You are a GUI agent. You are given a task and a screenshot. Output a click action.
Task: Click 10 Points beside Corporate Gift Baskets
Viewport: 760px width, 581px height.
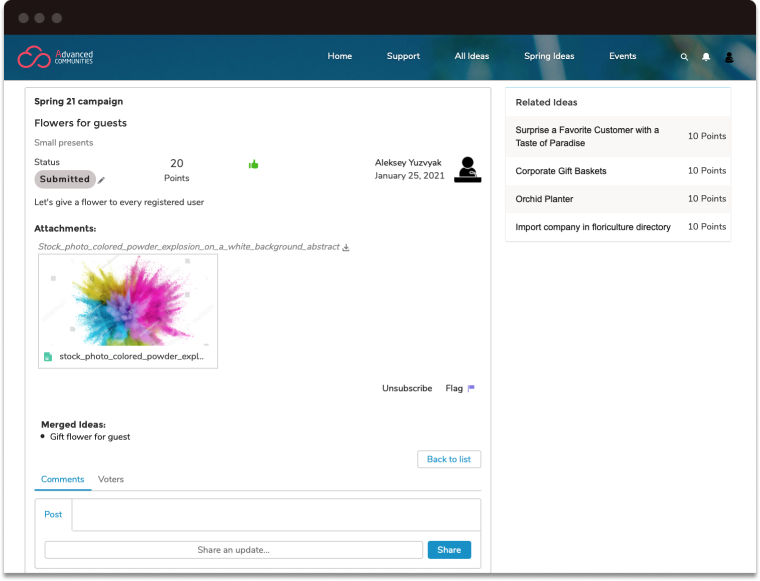point(707,171)
